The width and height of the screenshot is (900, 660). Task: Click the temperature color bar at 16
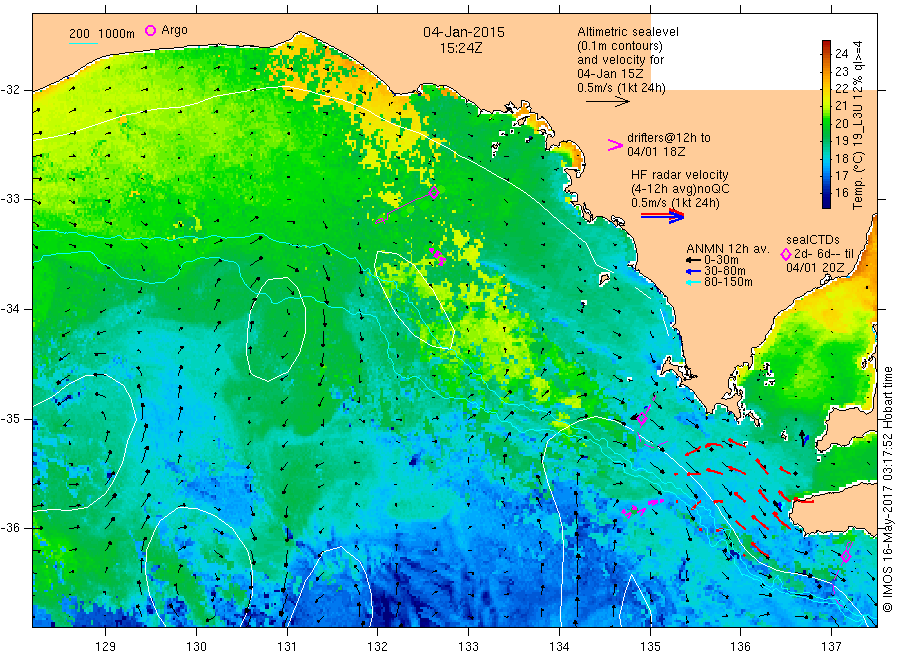[826, 193]
